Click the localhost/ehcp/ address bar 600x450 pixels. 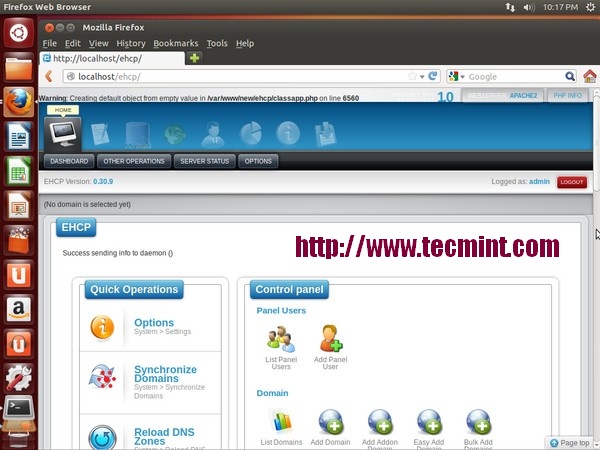point(251,77)
